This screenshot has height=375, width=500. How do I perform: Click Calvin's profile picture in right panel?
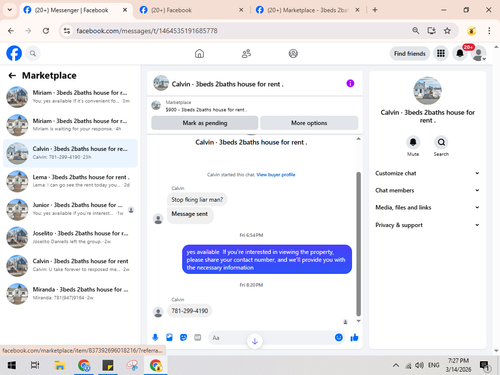(x=427, y=90)
